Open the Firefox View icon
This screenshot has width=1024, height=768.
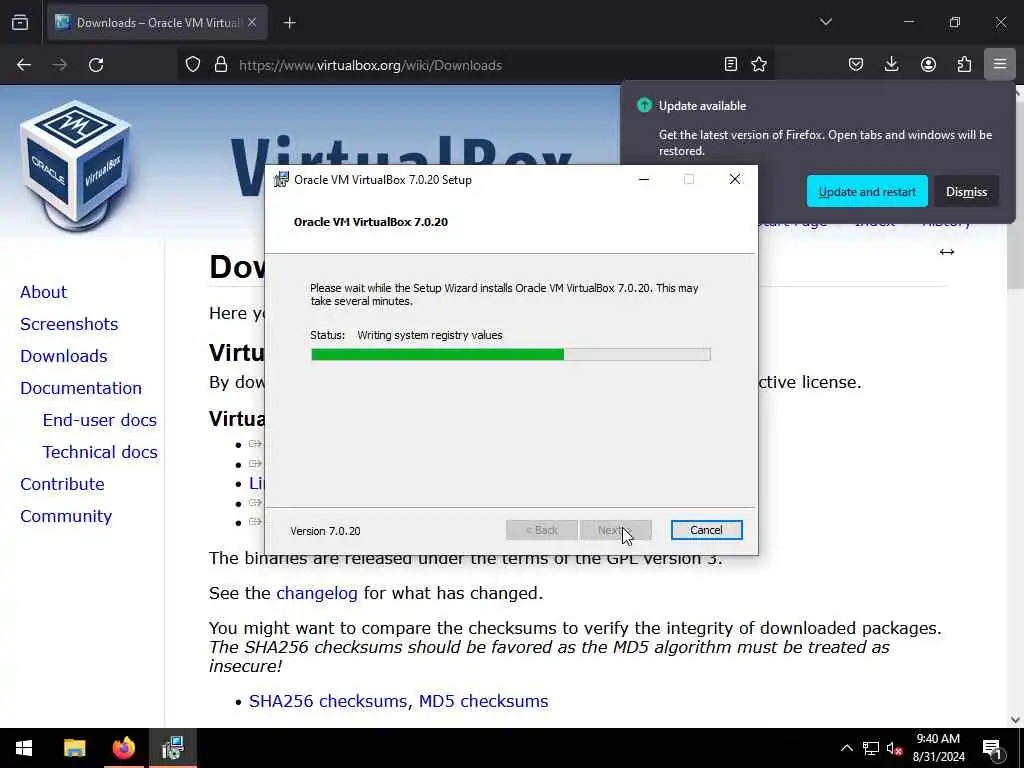20,23
